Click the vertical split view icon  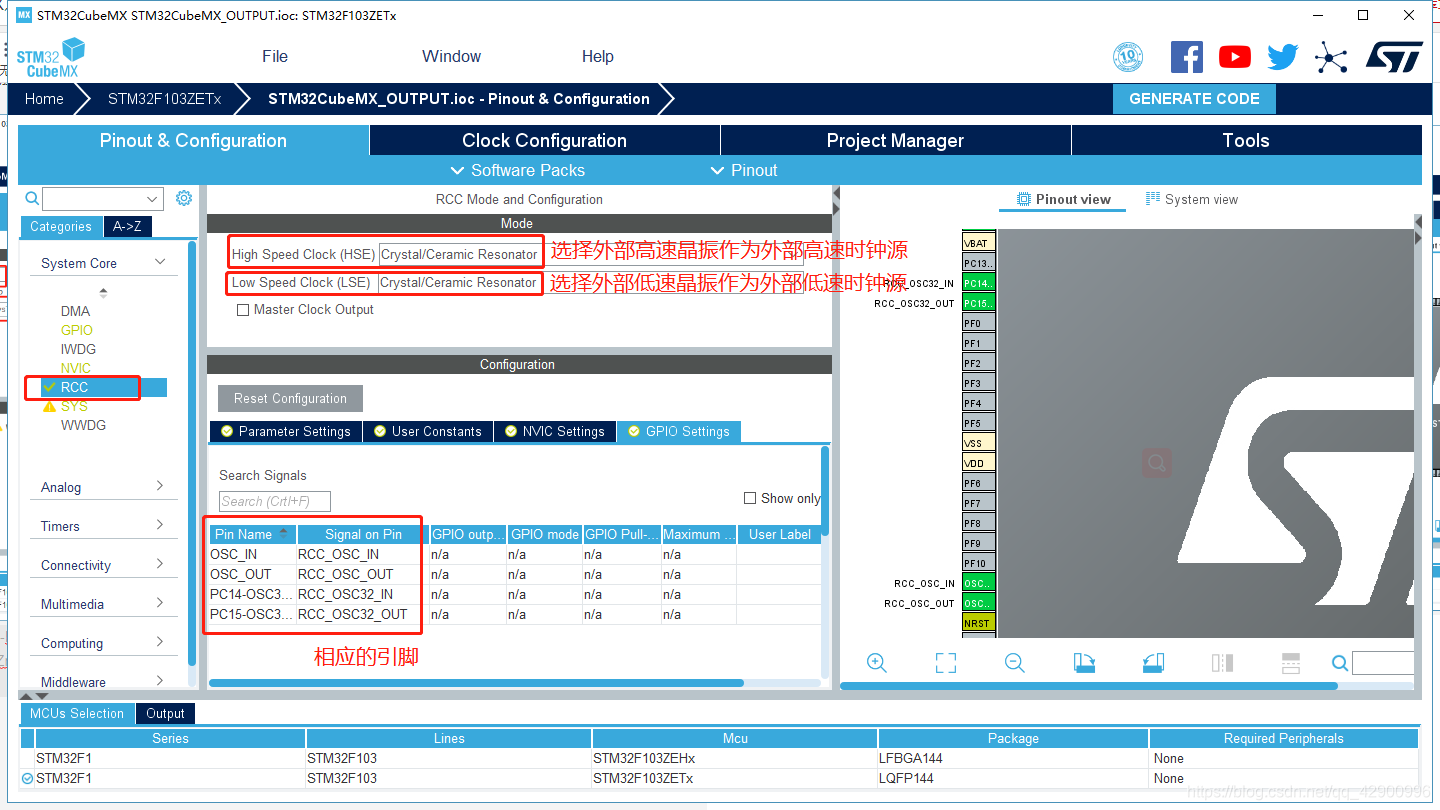click(1290, 663)
